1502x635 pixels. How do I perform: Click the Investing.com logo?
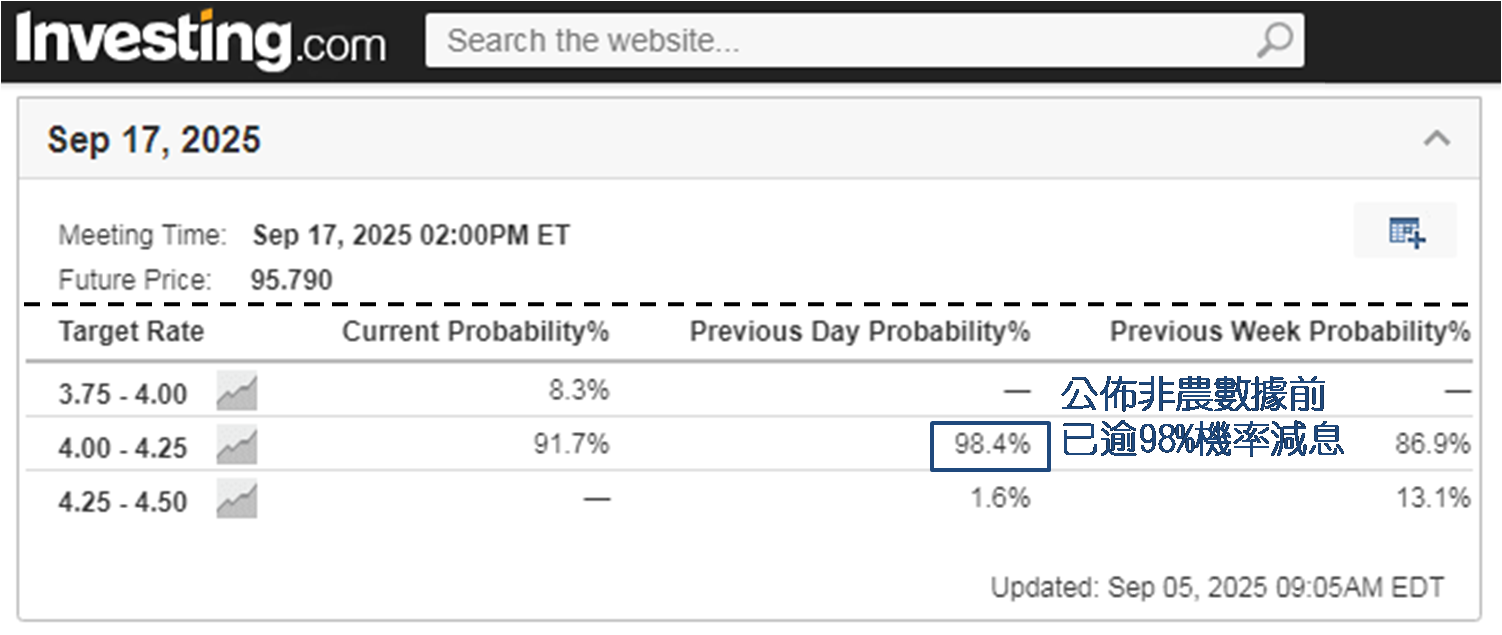(200, 42)
